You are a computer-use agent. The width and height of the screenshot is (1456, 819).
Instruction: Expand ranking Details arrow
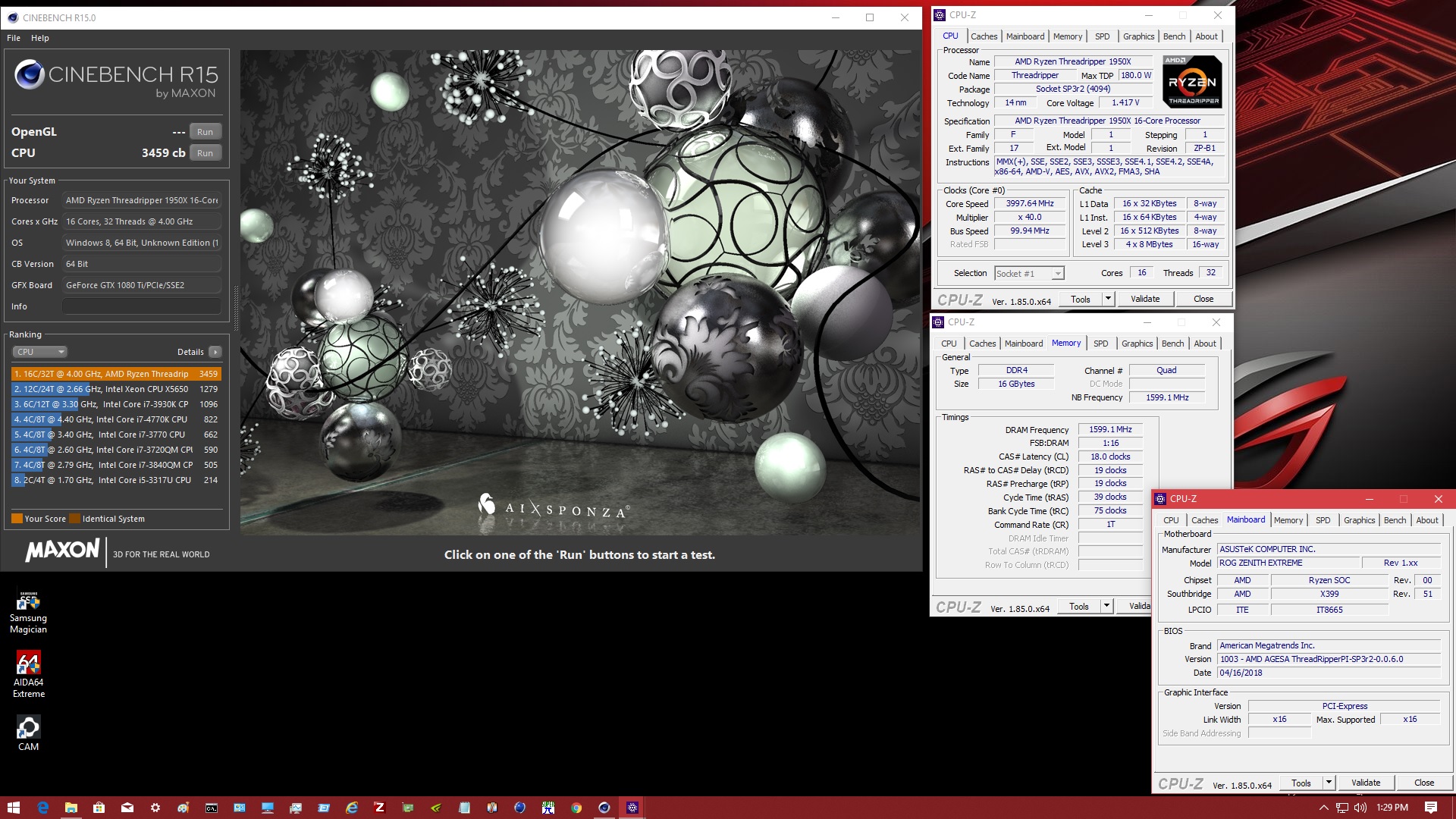coord(215,352)
